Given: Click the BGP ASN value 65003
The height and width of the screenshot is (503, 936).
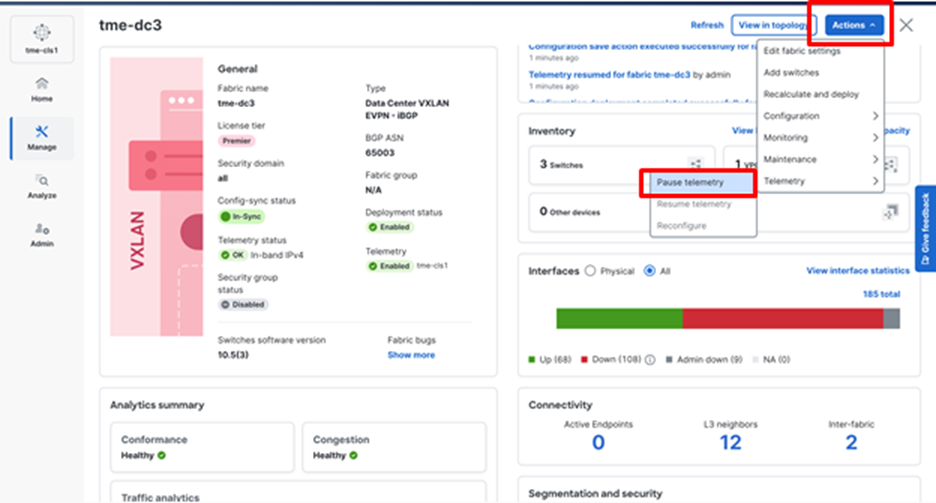Looking at the screenshot, I should [380, 153].
